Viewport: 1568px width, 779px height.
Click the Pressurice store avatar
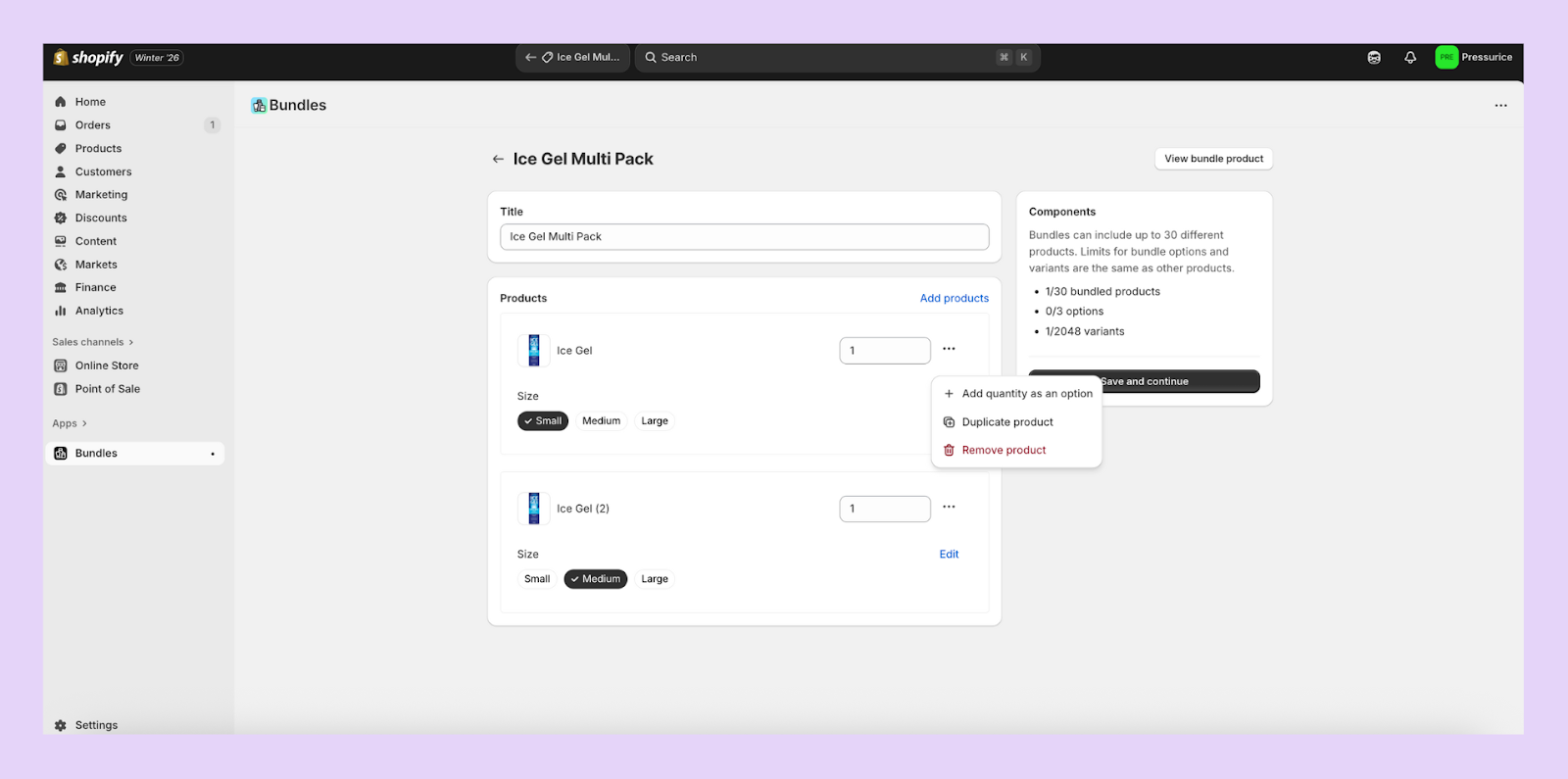pos(1446,58)
